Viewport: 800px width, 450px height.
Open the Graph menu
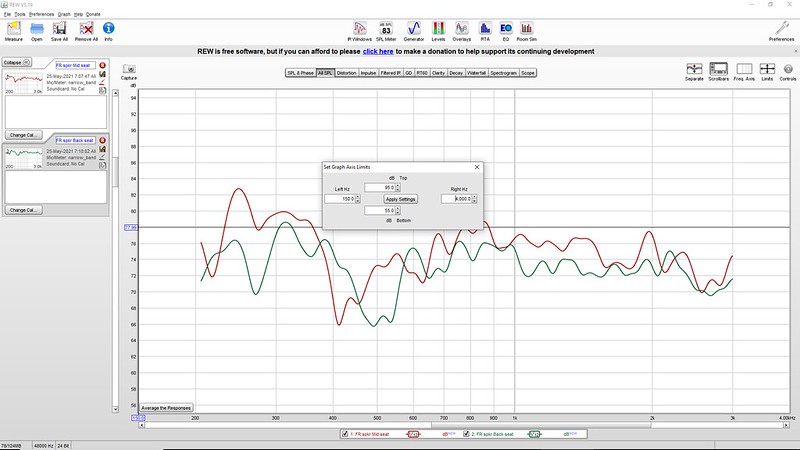(x=64, y=14)
